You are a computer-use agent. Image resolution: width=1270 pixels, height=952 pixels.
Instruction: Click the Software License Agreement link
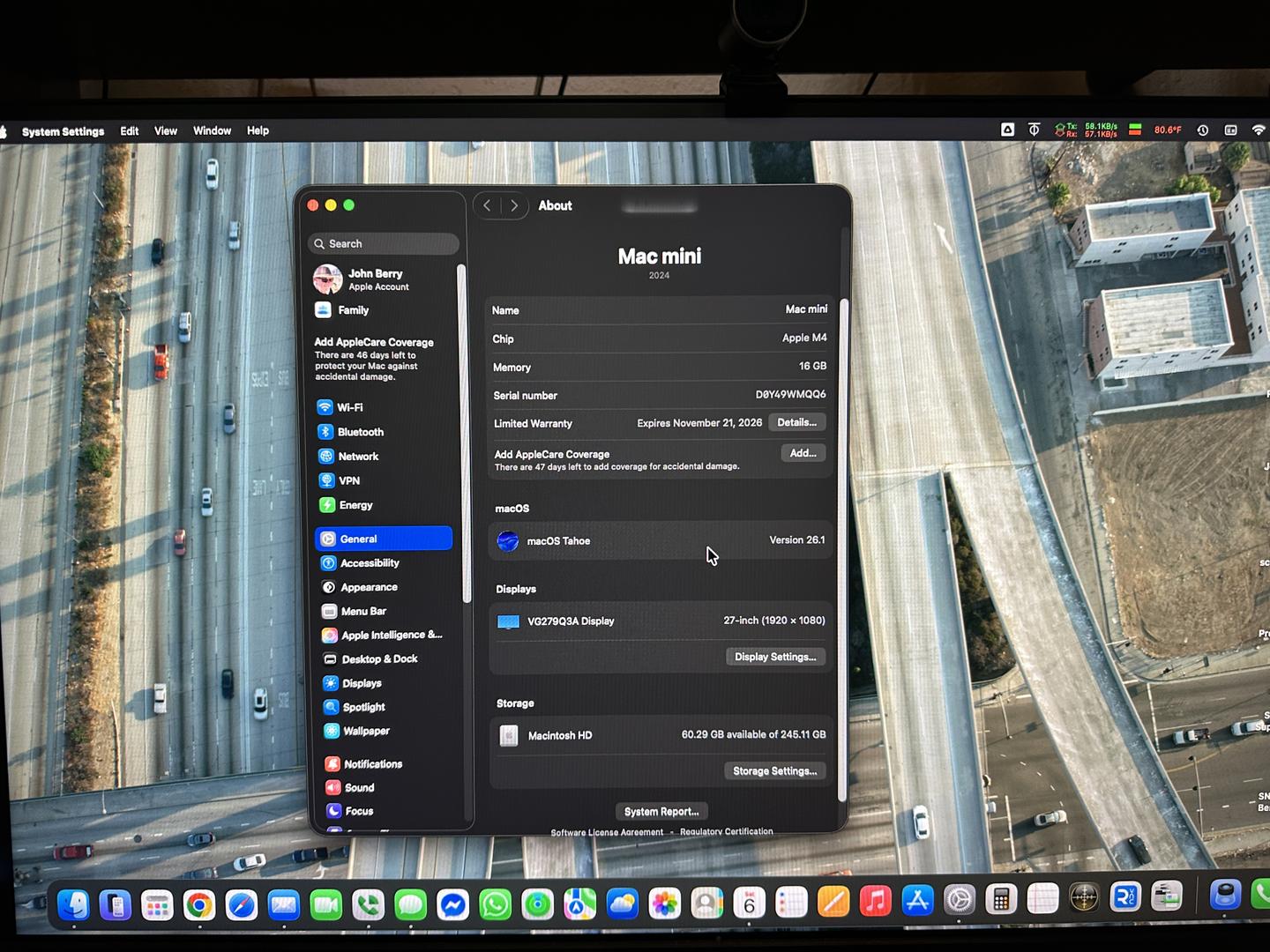pyautogui.click(x=607, y=832)
